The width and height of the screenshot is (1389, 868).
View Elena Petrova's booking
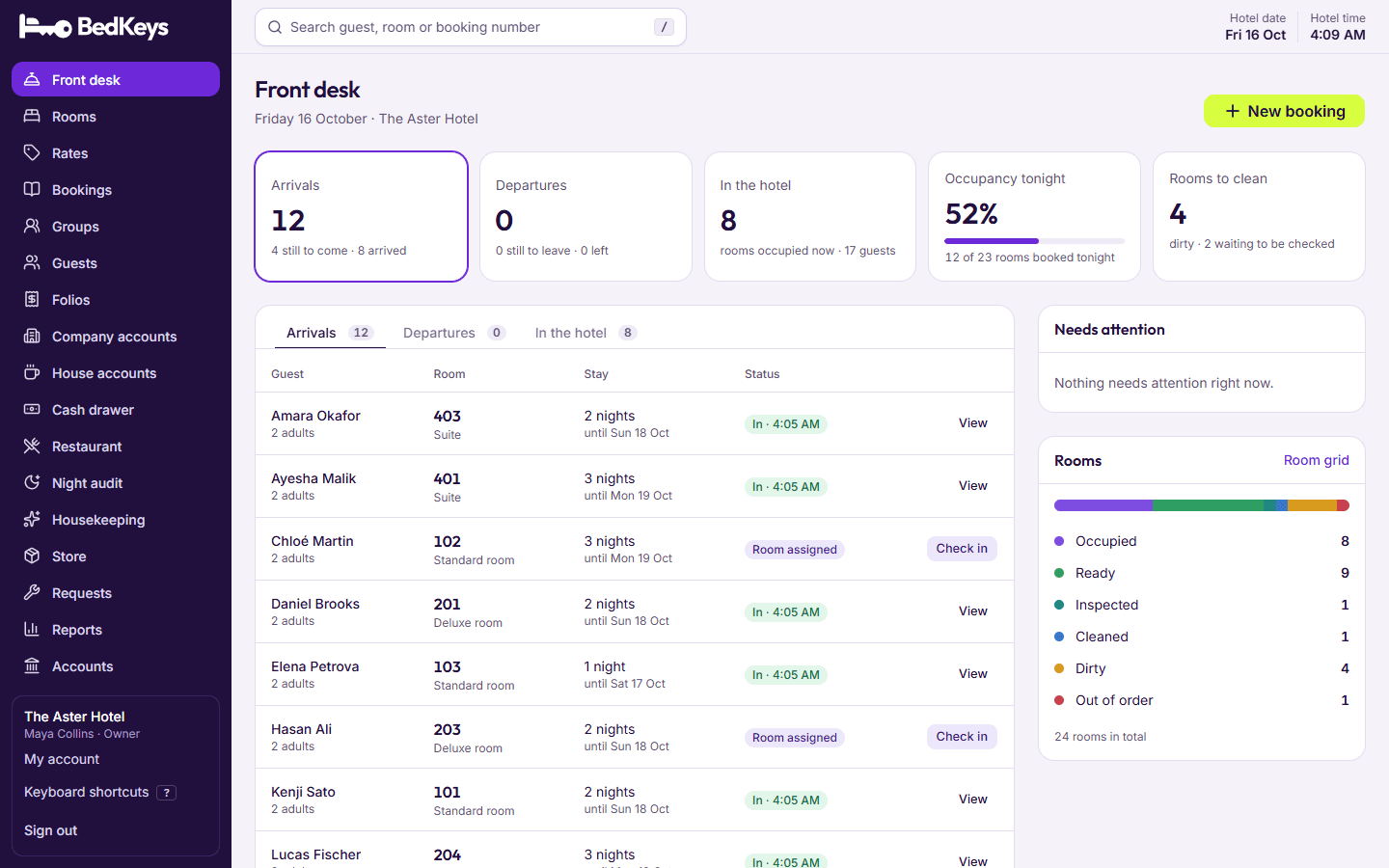[x=972, y=674]
